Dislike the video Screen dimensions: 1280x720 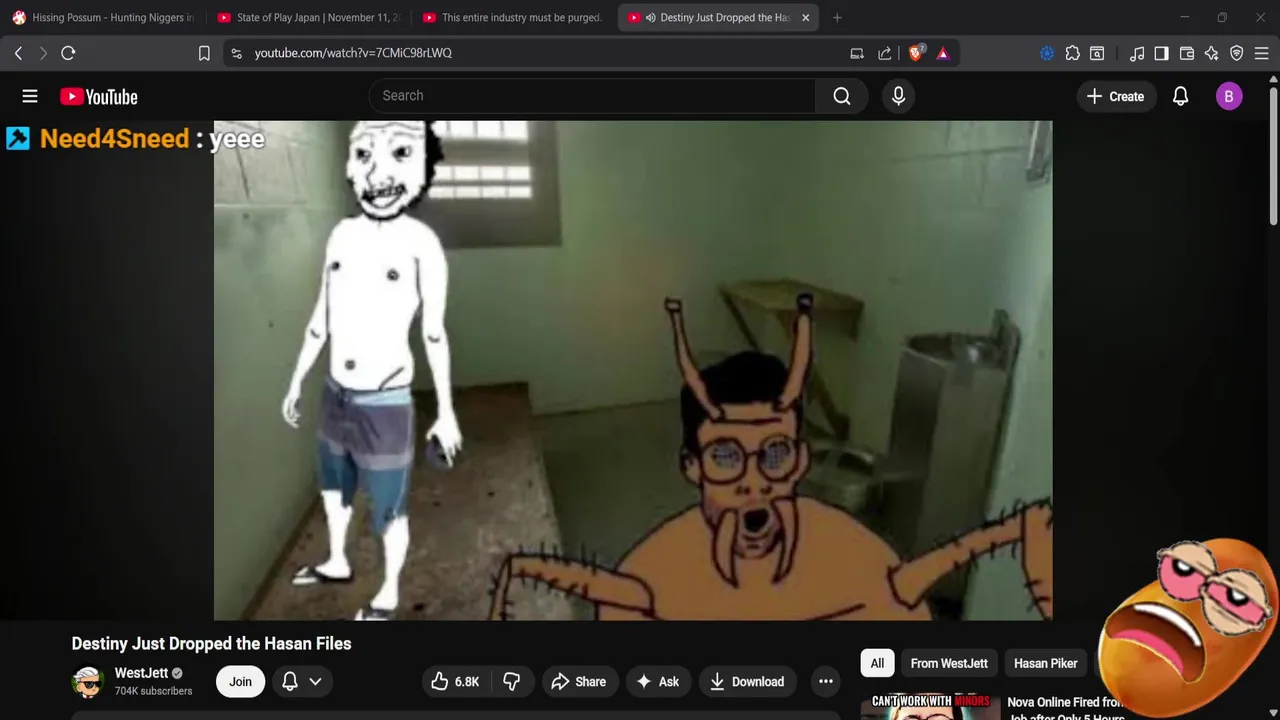(x=512, y=682)
